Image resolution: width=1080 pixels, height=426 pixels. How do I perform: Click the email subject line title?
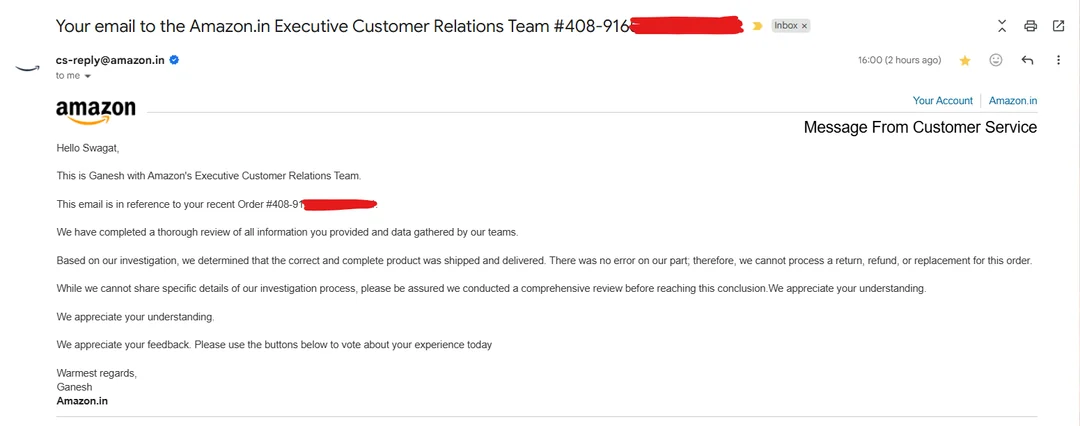[x=340, y=26]
